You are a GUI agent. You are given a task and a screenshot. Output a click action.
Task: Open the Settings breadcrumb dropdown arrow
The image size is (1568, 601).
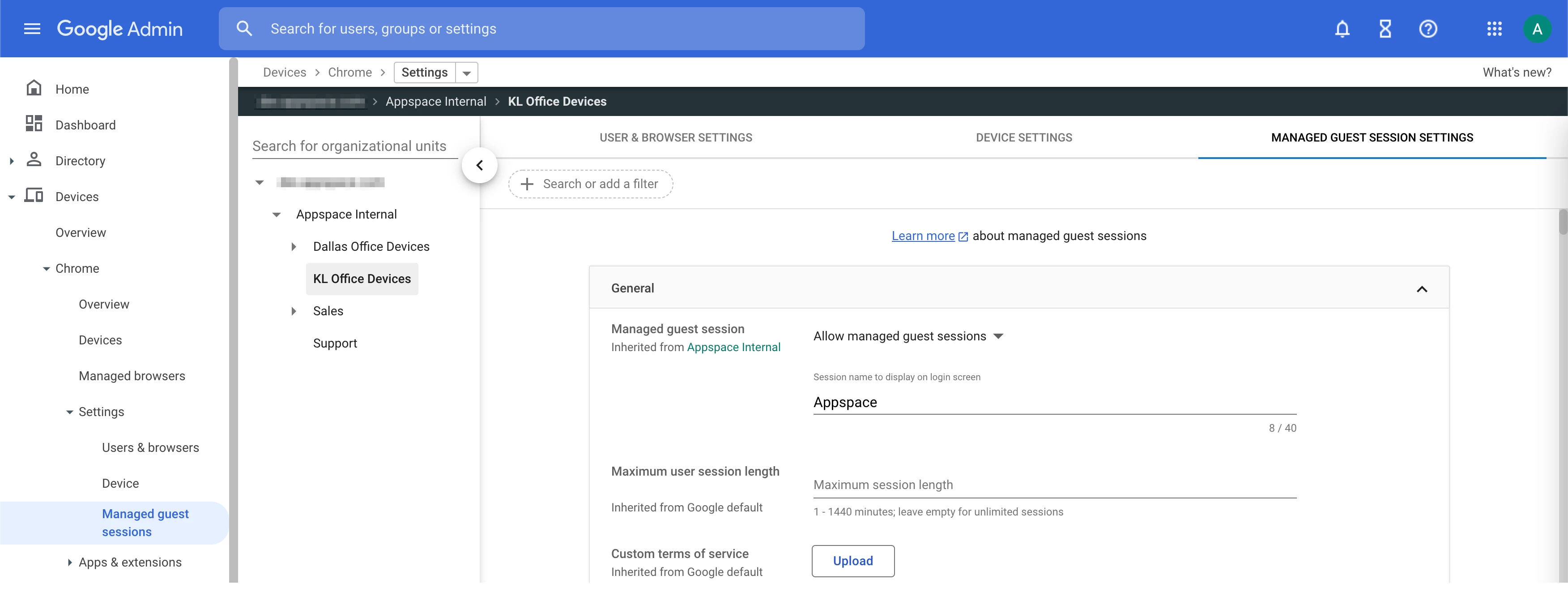pyautogui.click(x=466, y=73)
